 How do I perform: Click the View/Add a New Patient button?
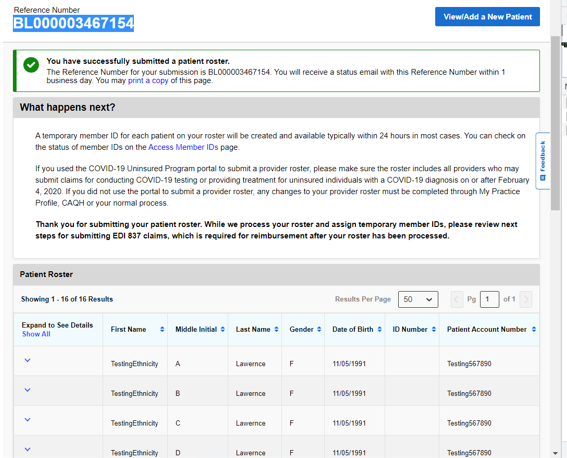(x=487, y=17)
